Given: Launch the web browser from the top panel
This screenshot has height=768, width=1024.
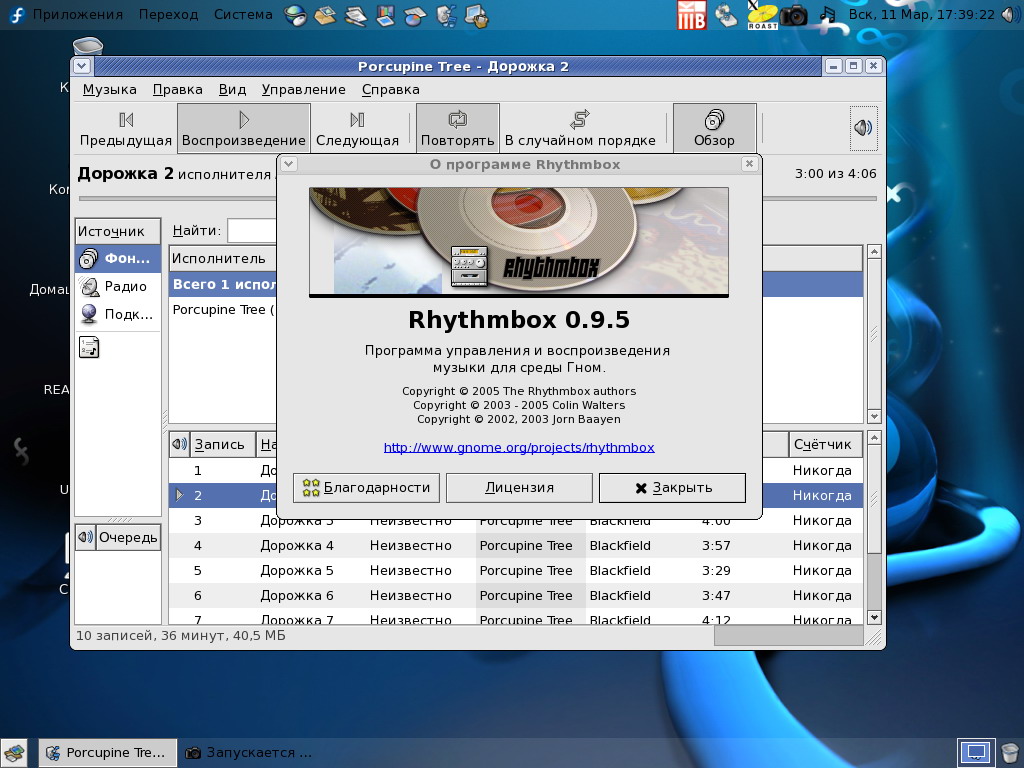Looking at the screenshot, I should tap(296, 15).
